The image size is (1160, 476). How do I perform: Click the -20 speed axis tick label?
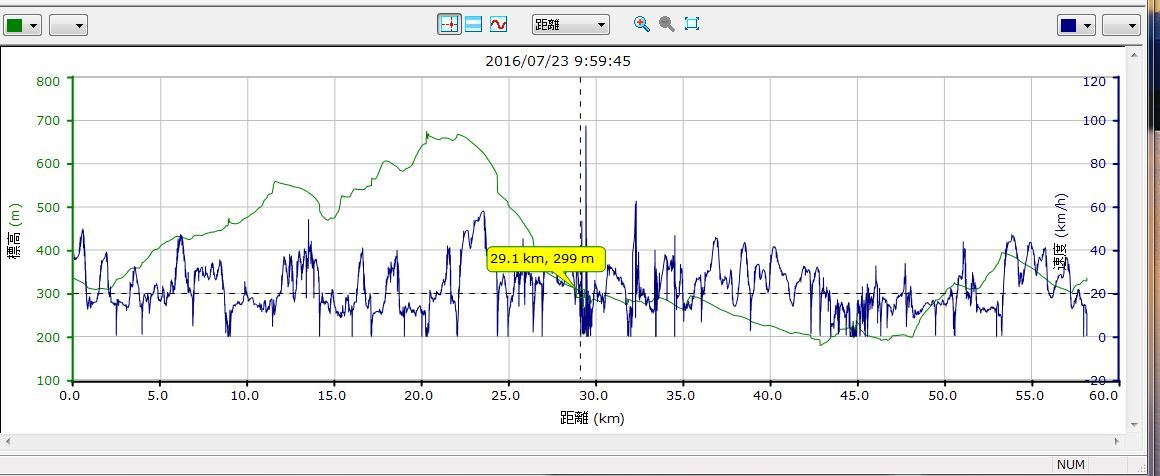click(x=1096, y=381)
